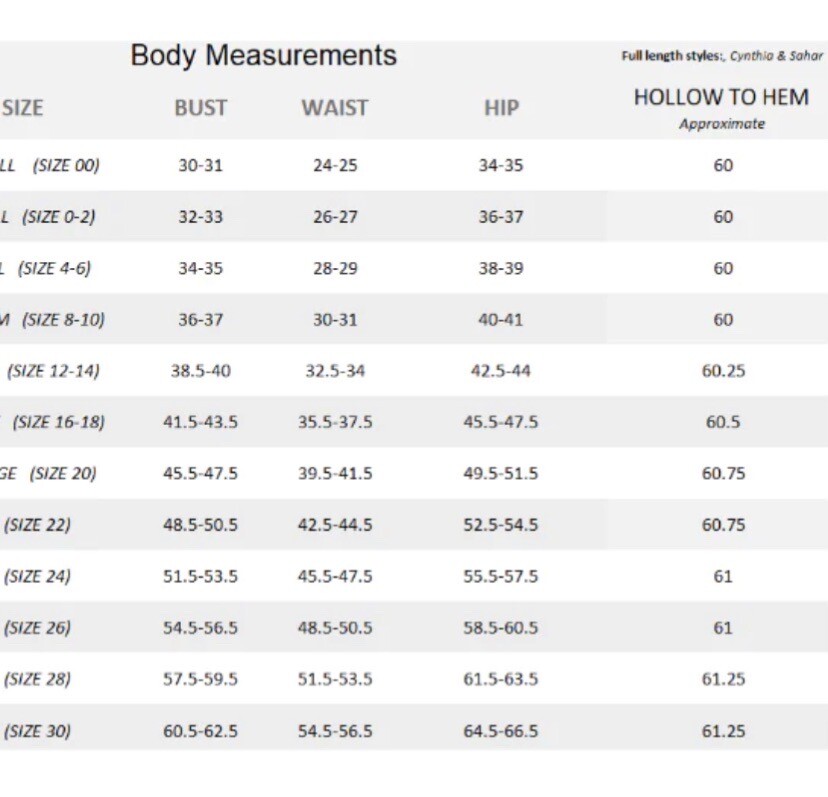Select the BUST column header

[201, 108]
